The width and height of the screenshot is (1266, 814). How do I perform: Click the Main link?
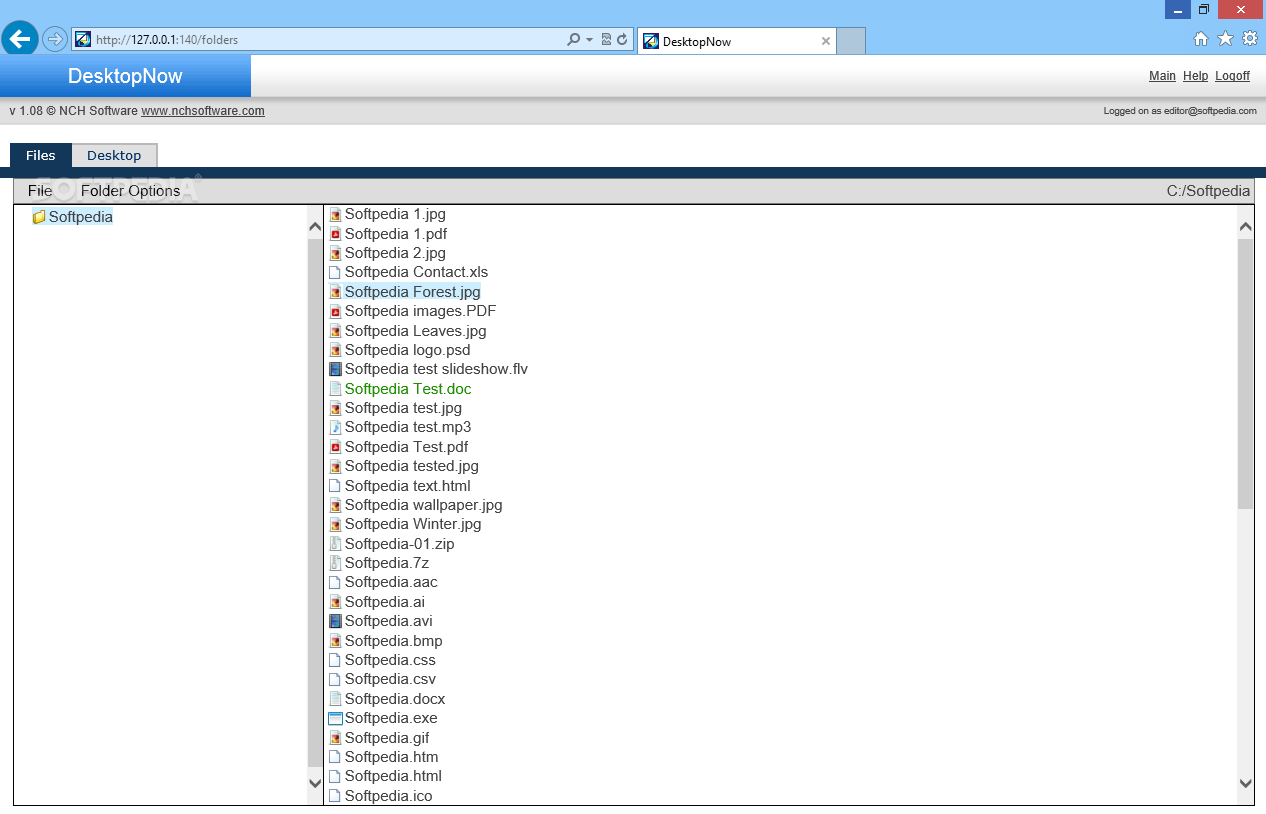click(x=1162, y=76)
